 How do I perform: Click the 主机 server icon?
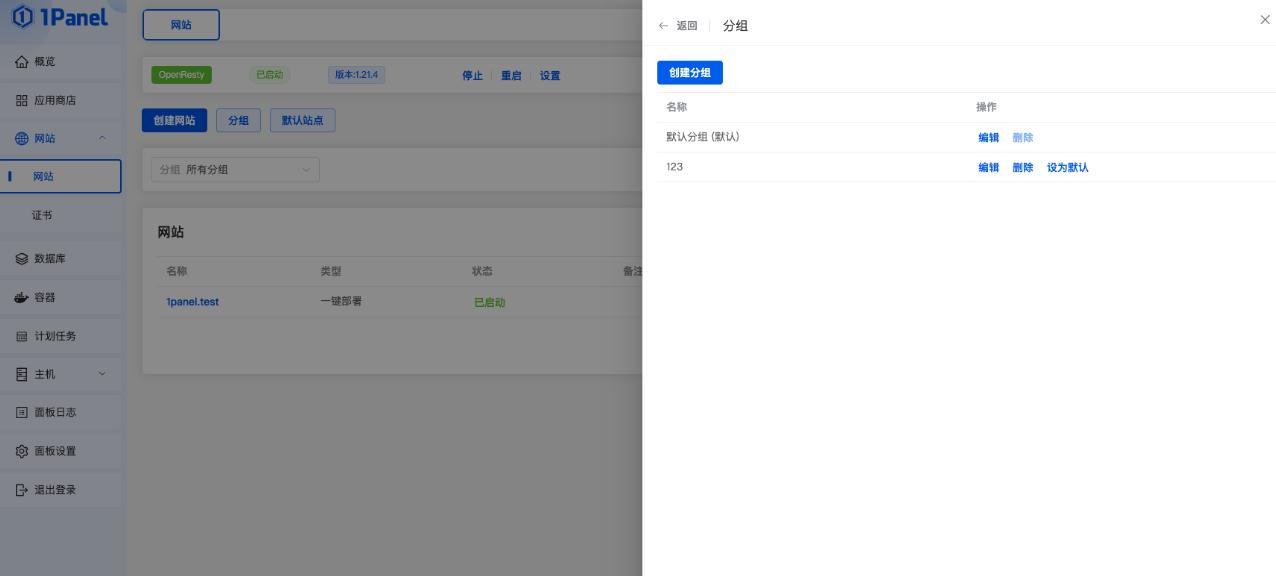point(22,374)
